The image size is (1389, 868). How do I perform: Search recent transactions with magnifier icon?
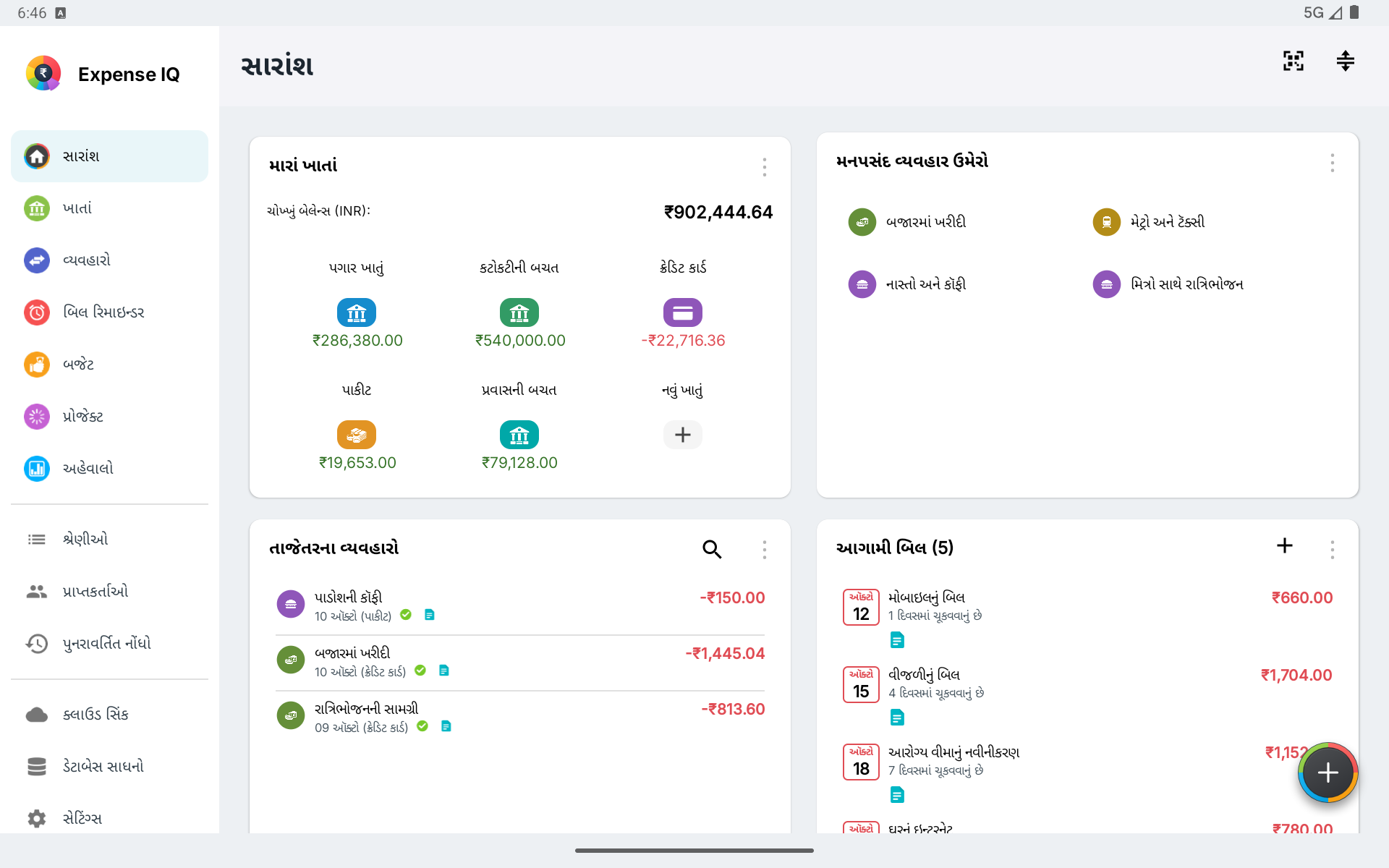(712, 549)
